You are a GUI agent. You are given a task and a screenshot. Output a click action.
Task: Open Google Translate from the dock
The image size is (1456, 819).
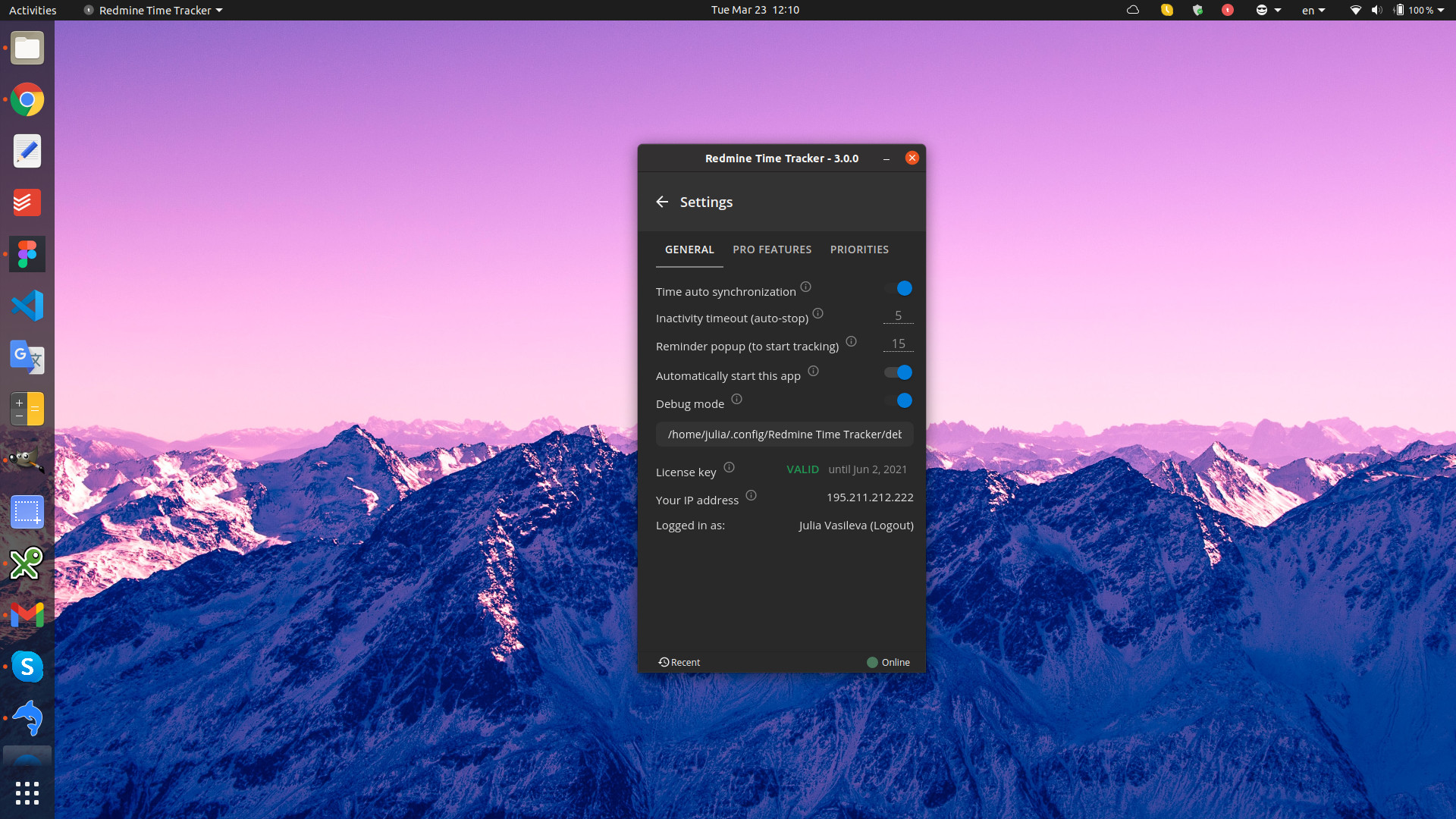pos(27,358)
